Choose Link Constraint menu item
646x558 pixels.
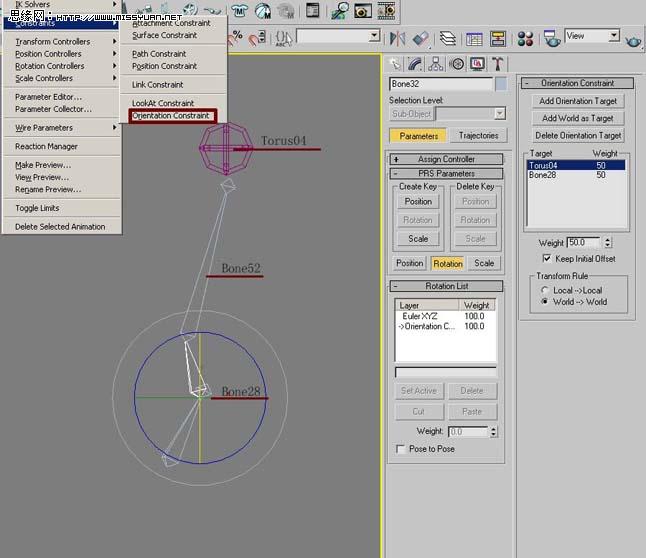coord(158,84)
